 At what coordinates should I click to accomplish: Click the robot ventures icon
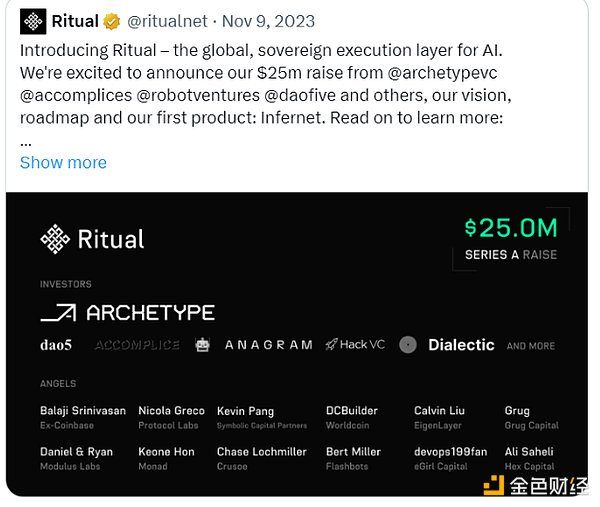pos(202,345)
